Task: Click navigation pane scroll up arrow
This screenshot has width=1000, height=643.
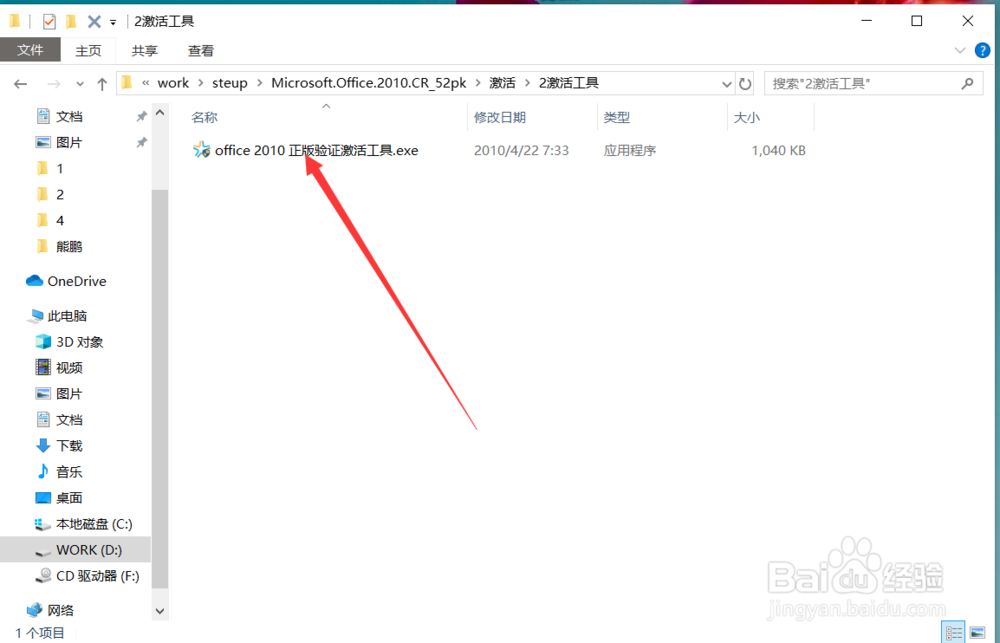Action: [160, 113]
